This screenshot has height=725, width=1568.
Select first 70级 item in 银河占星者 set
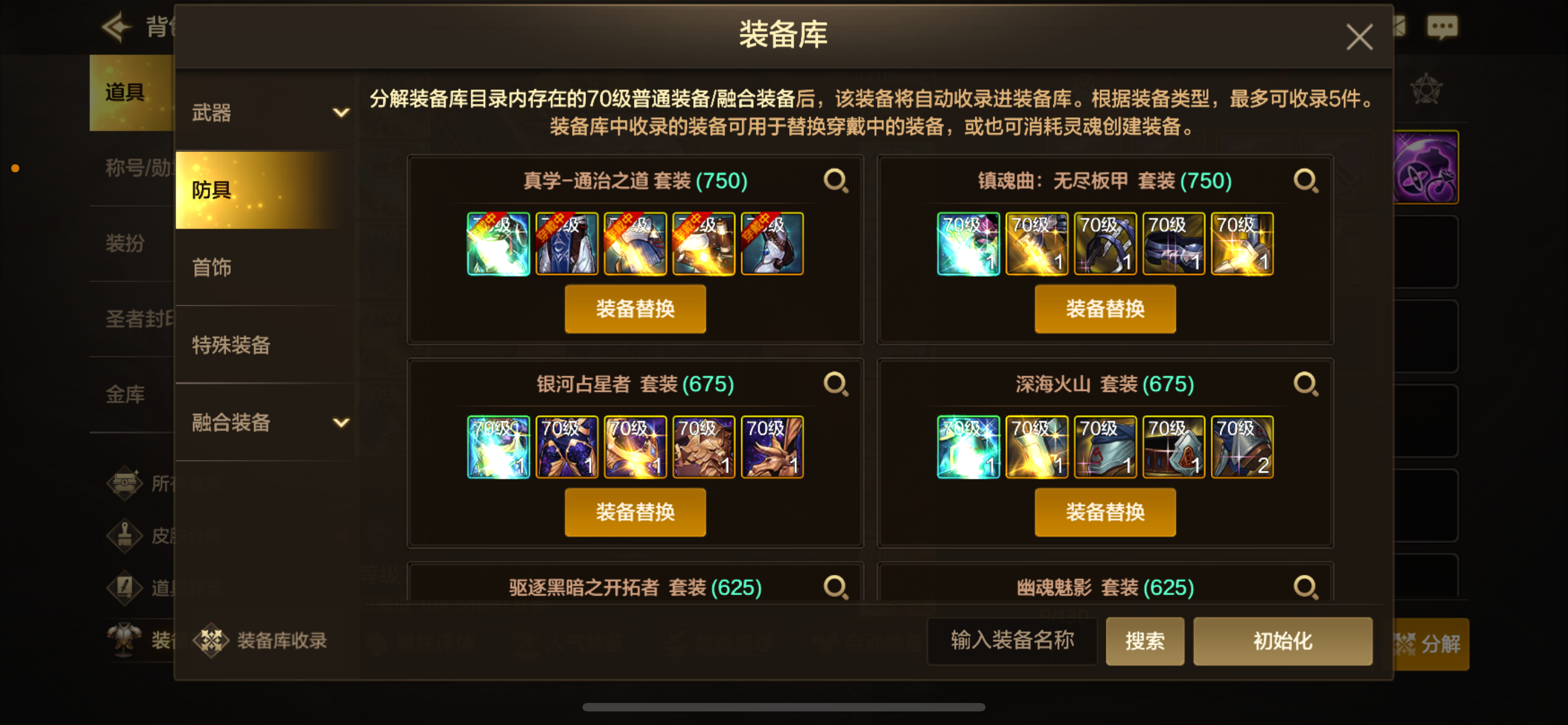(498, 447)
